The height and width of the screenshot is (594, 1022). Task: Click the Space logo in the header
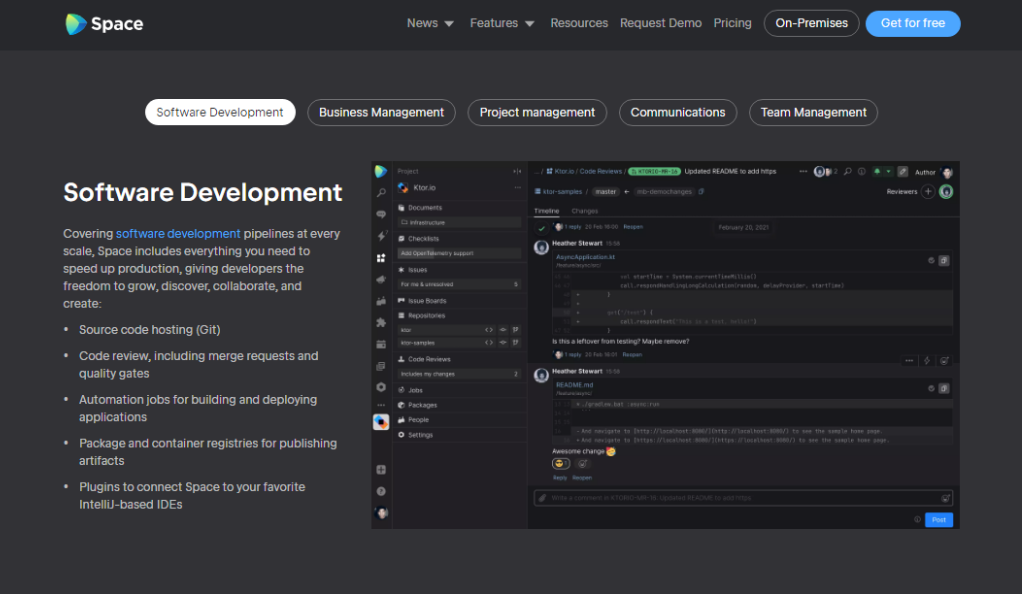[104, 23]
